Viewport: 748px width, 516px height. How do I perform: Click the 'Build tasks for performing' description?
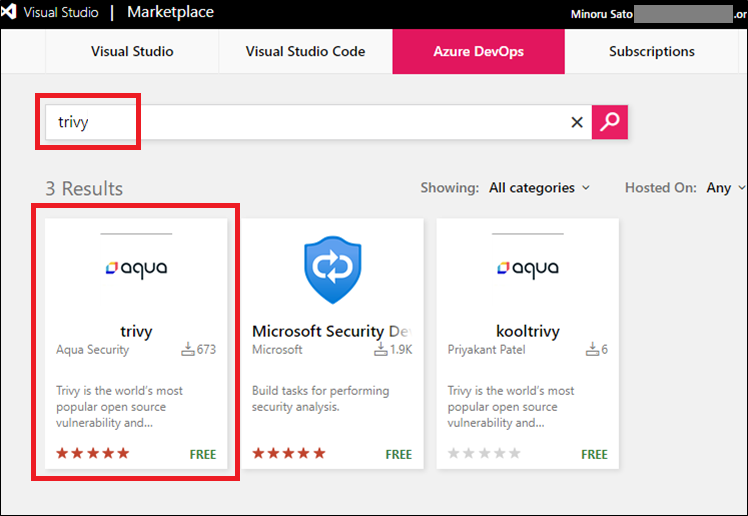[x=321, y=399]
